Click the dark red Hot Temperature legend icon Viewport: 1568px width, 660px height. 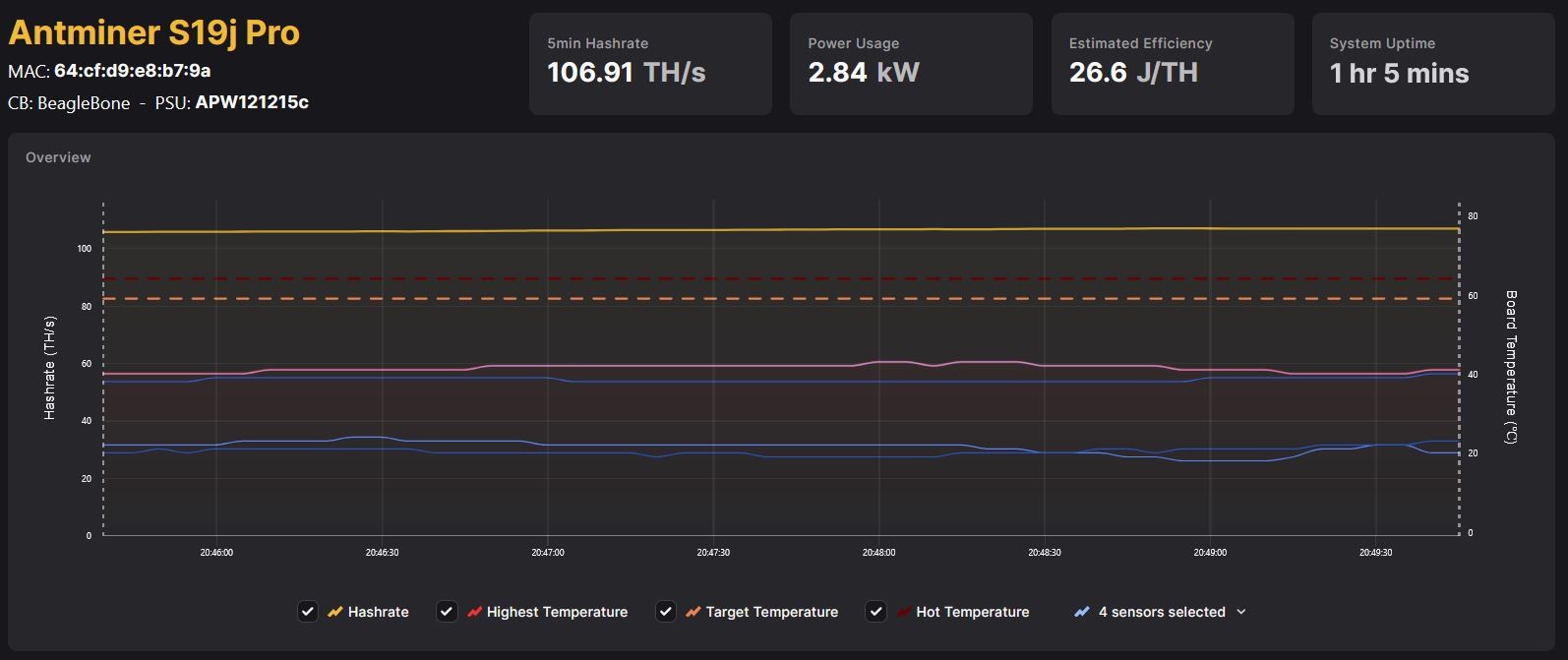(903, 612)
